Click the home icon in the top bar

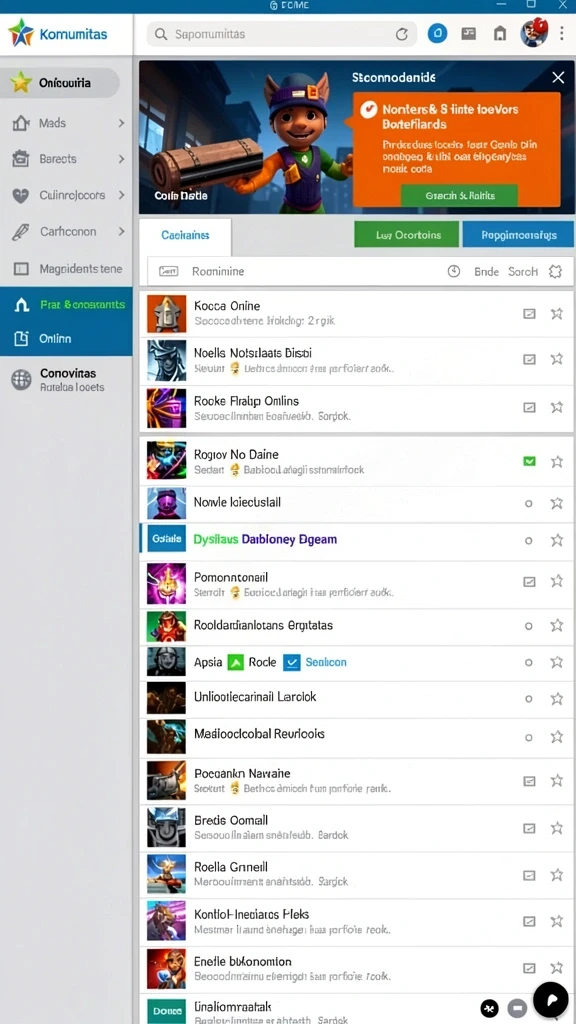click(x=500, y=34)
